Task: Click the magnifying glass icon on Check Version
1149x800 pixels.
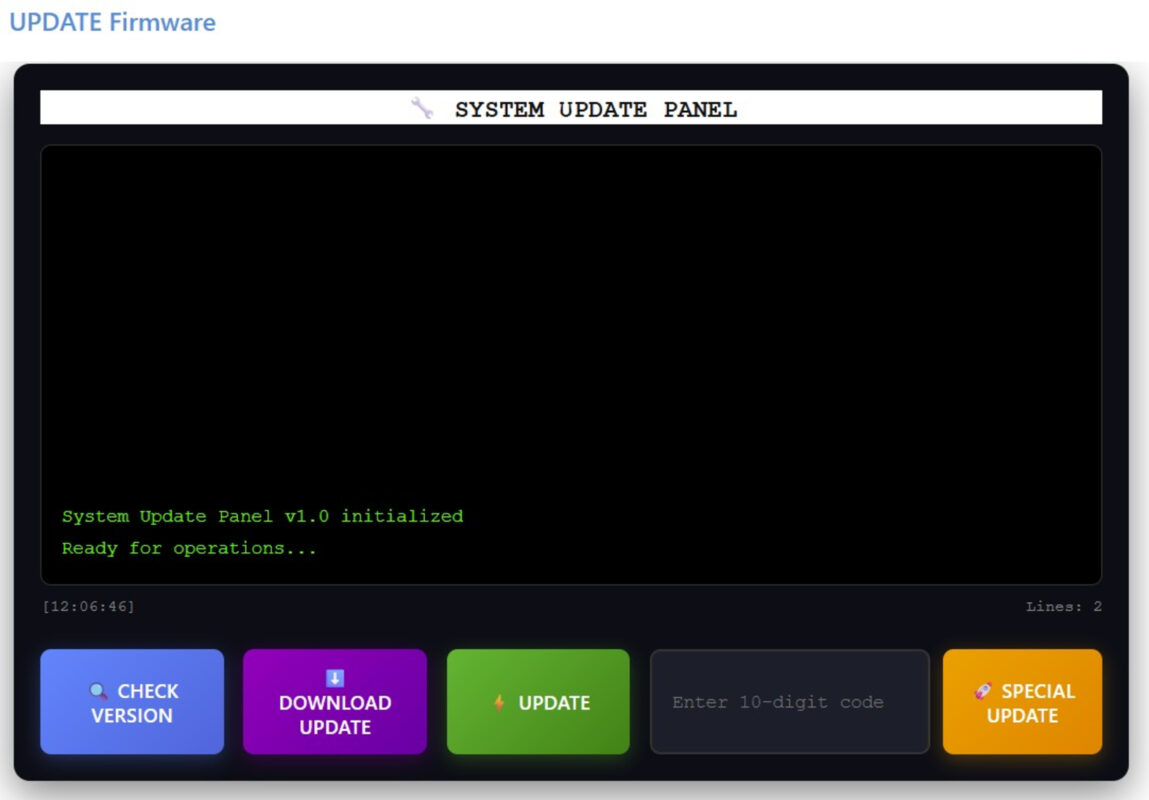Action: pos(98,691)
